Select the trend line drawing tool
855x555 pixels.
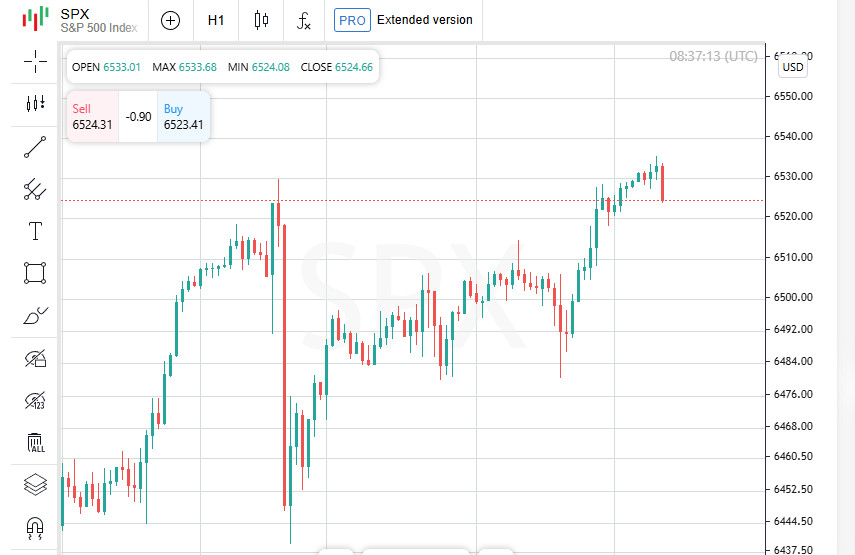click(x=35, y=147)
